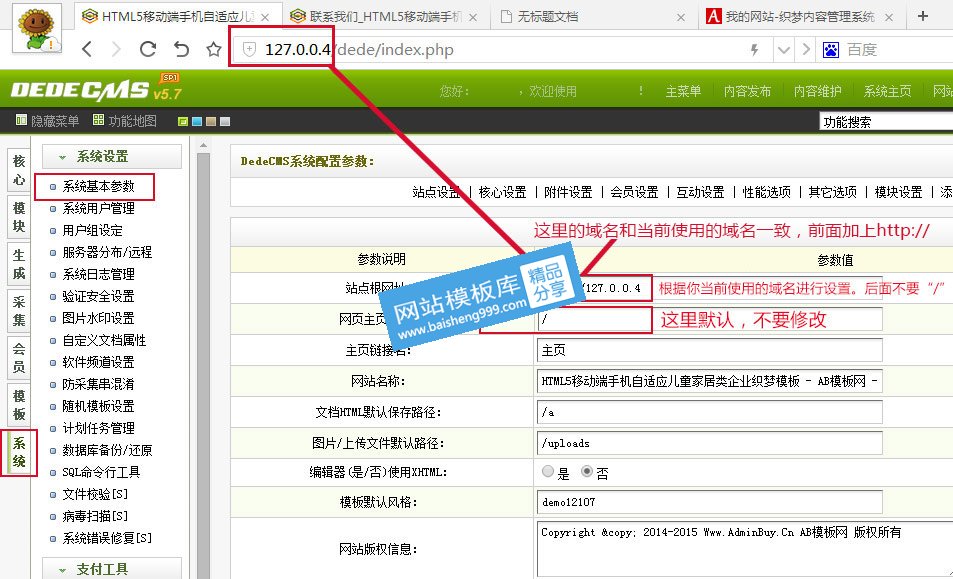
Task: Bookmark the page with the star icon
Action: pyautogui.click(x=213, y=49)
